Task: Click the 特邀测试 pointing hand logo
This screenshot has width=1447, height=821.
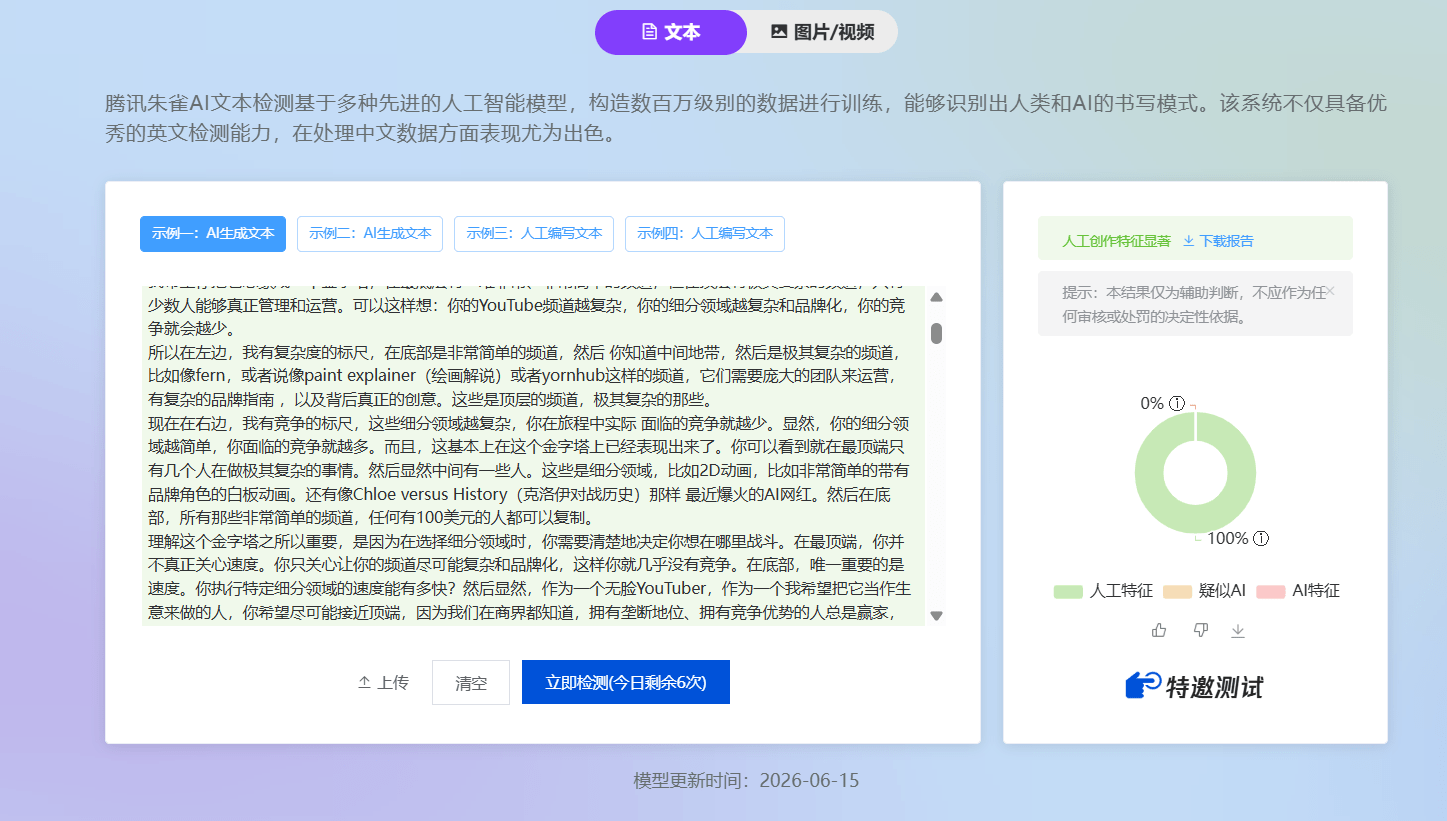Action: tap(1143, 686)
